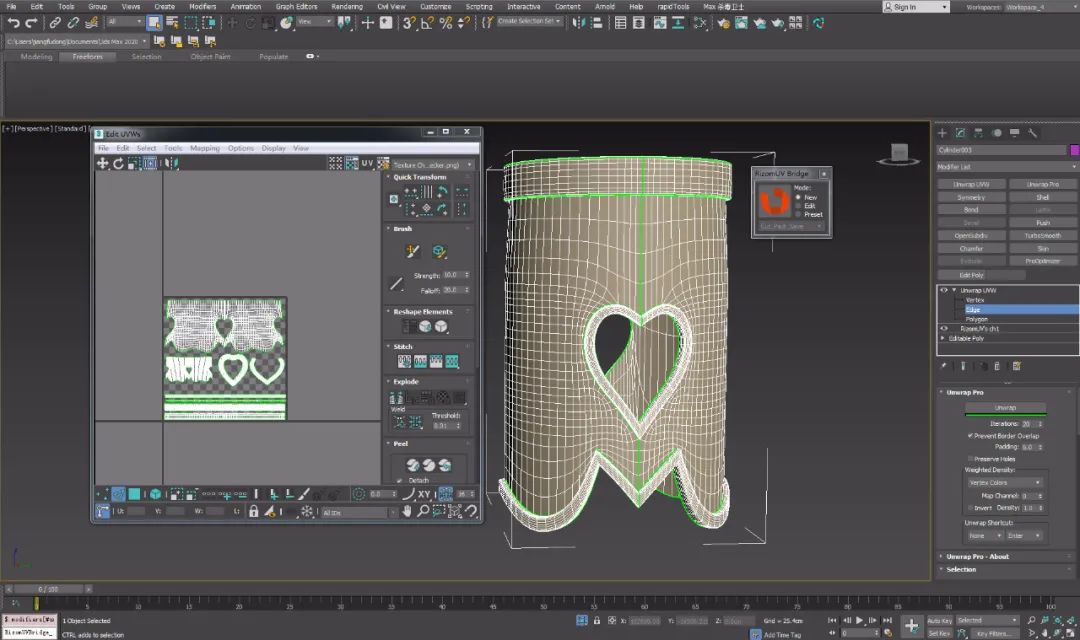Open the Vertex Colors density dropdown
The height and width of the screenshot is (640, 1080).
click(x=1005, y=482)
